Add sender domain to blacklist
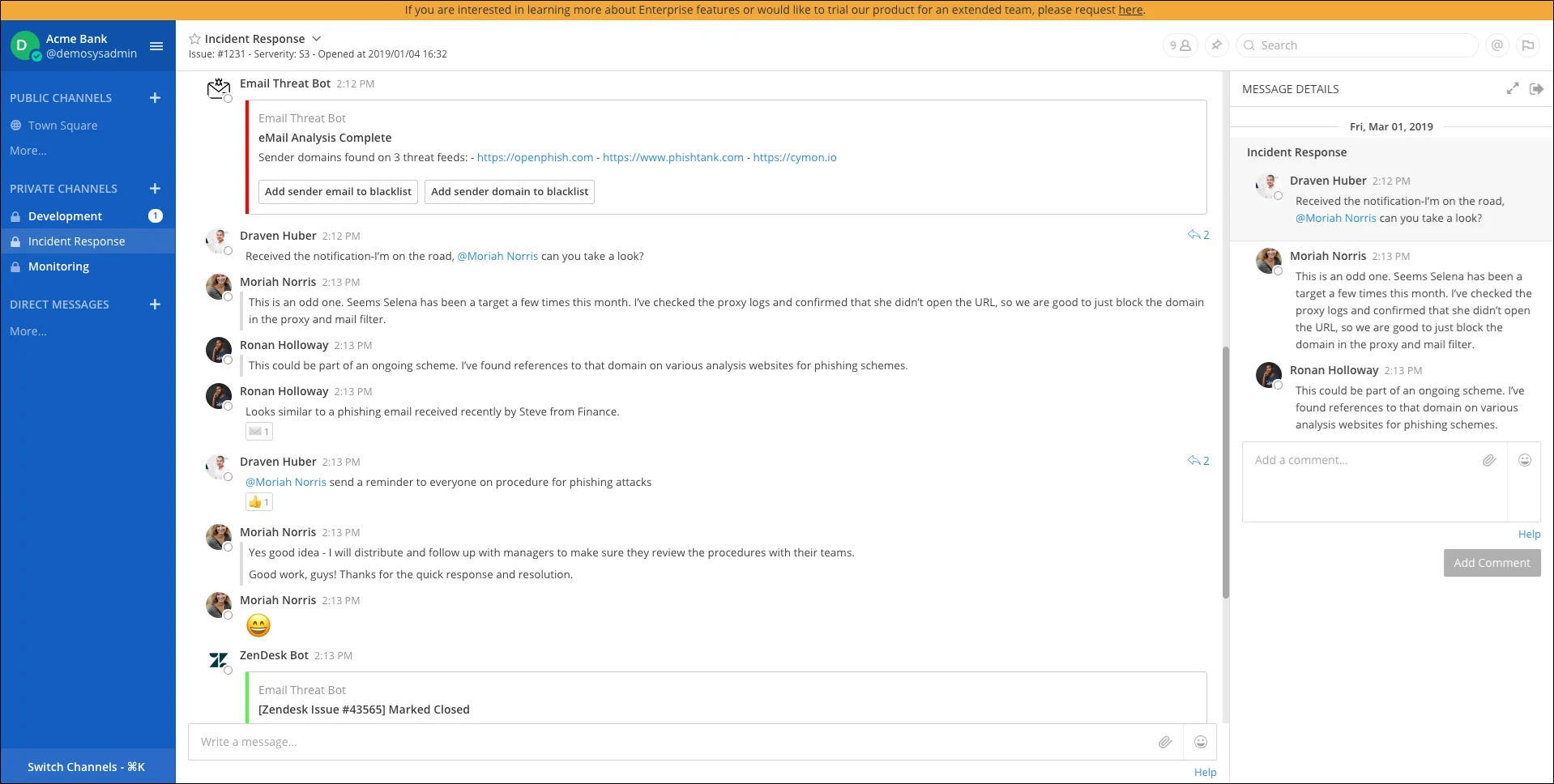Viewport: 1554px width, 784px height. (510, 192)
